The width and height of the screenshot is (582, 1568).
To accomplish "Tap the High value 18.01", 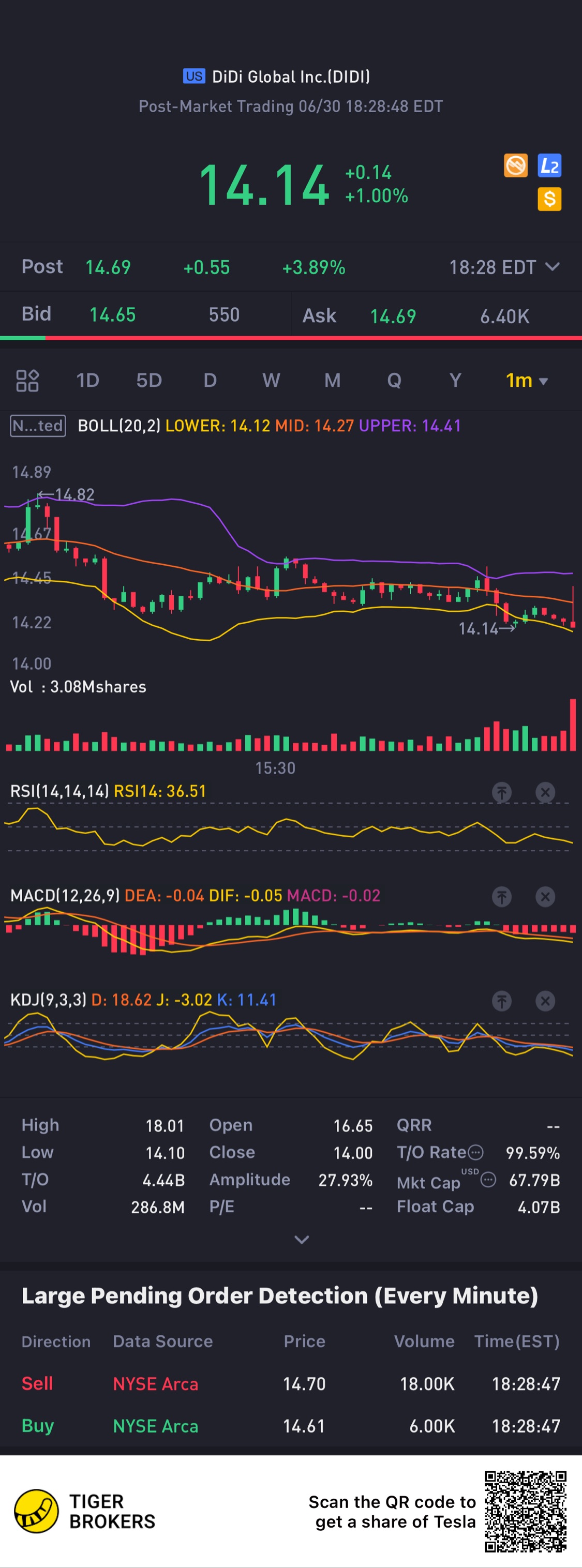I will pos(165,1126).
